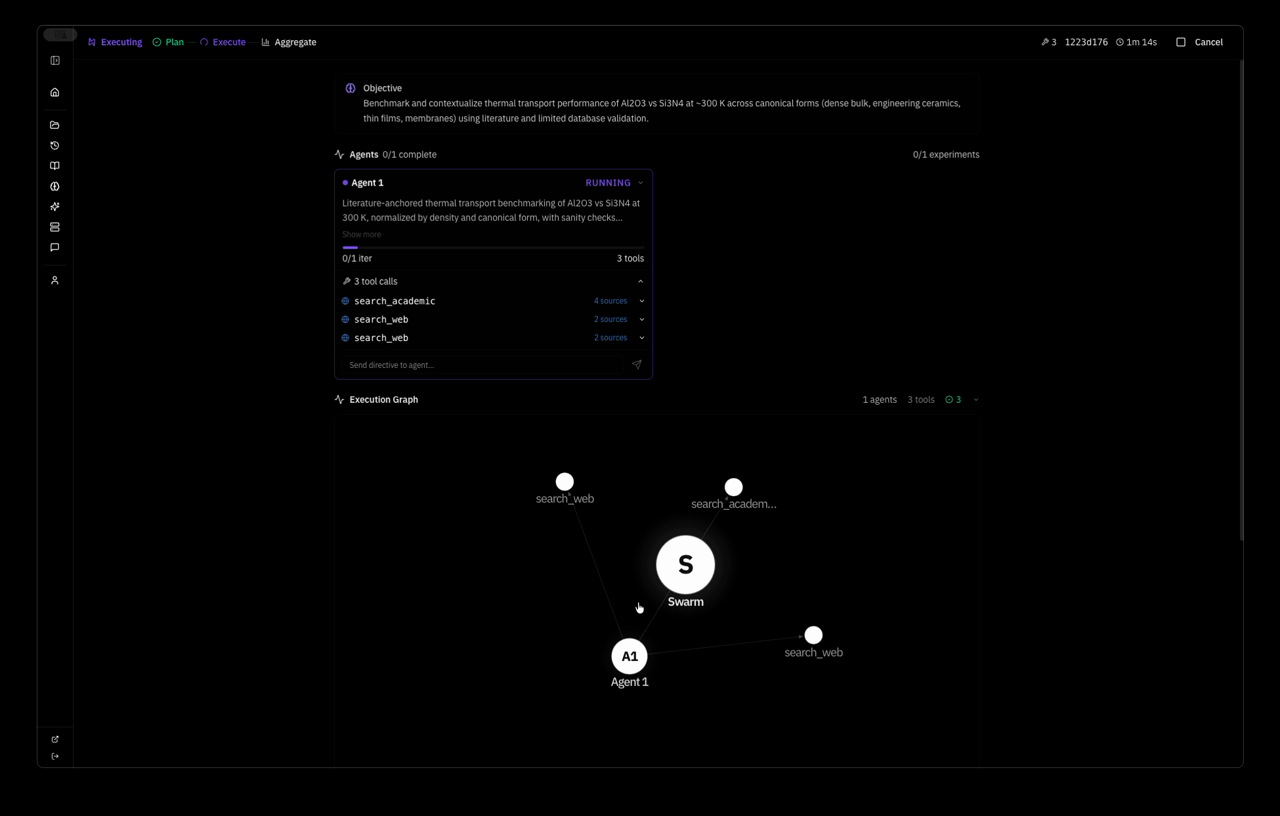
Task: Click the user profile icon
Action: pyautogui.click(x=55, y=281)
